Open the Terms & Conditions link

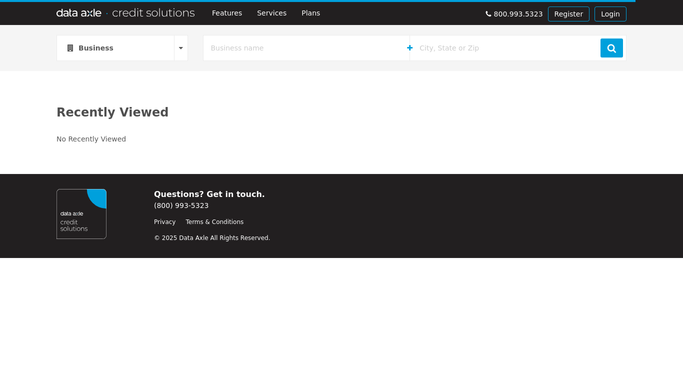[x=214, y=222]
